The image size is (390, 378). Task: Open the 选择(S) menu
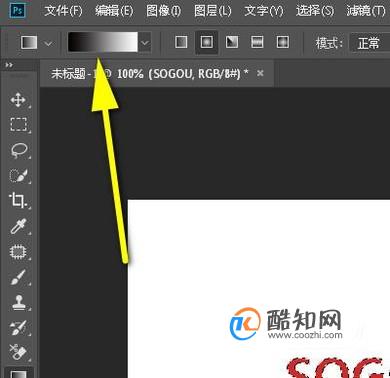315,11
